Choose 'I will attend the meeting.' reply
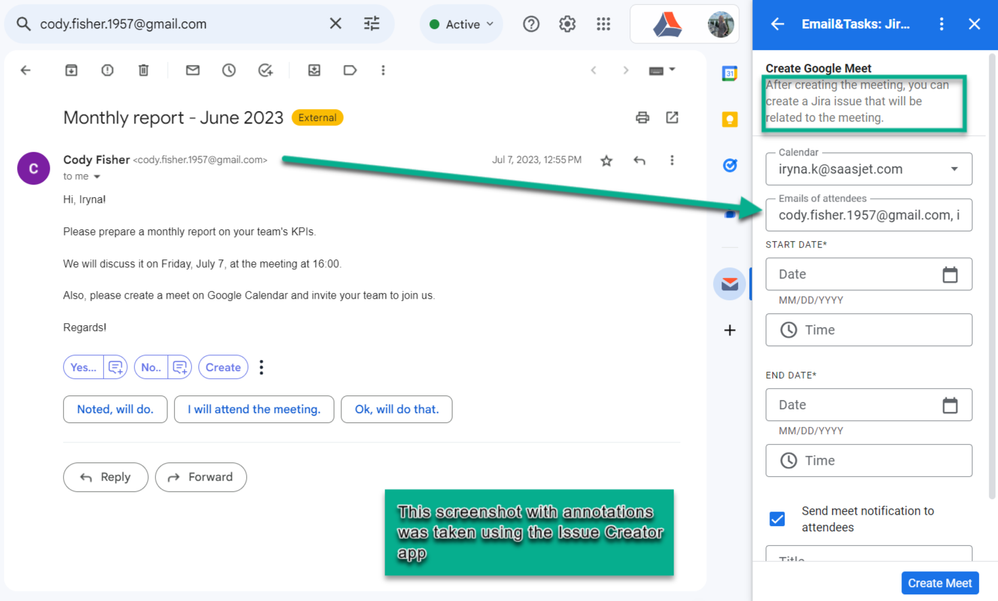Image resolution: width=998 pixels, height=601 pixels. tap(254, 409)
